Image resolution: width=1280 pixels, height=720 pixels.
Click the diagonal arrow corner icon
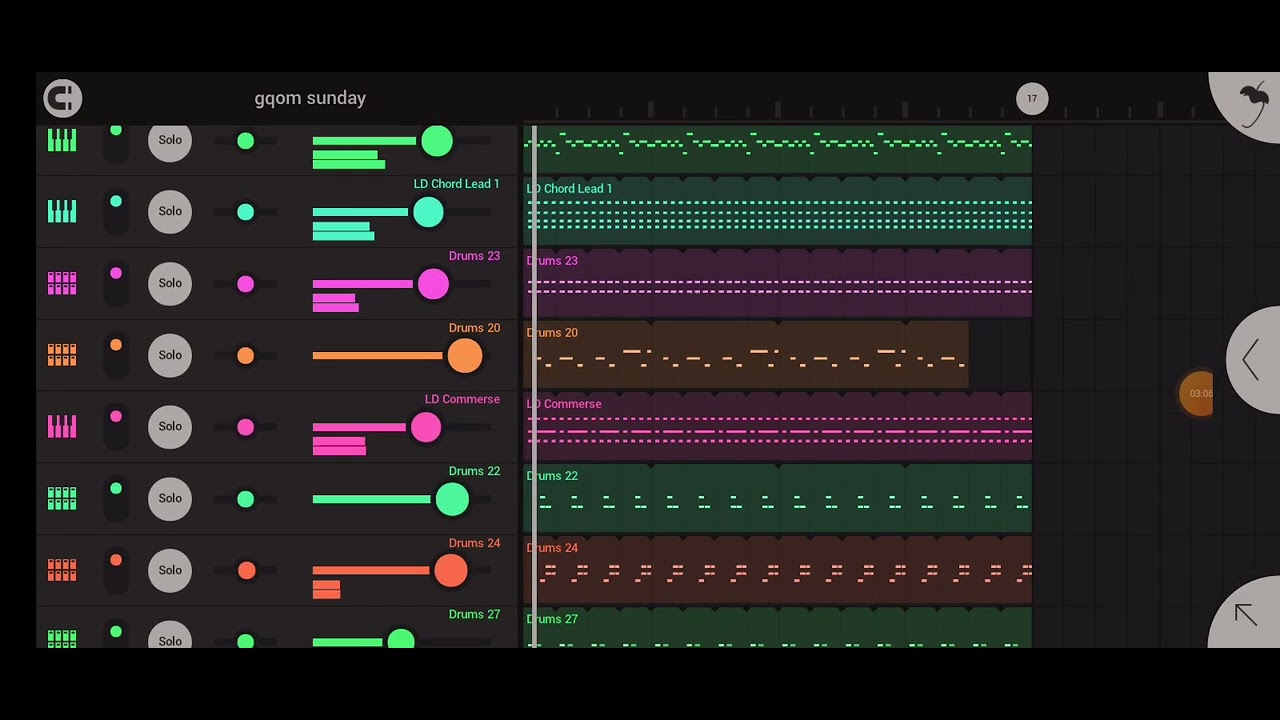1245,615
